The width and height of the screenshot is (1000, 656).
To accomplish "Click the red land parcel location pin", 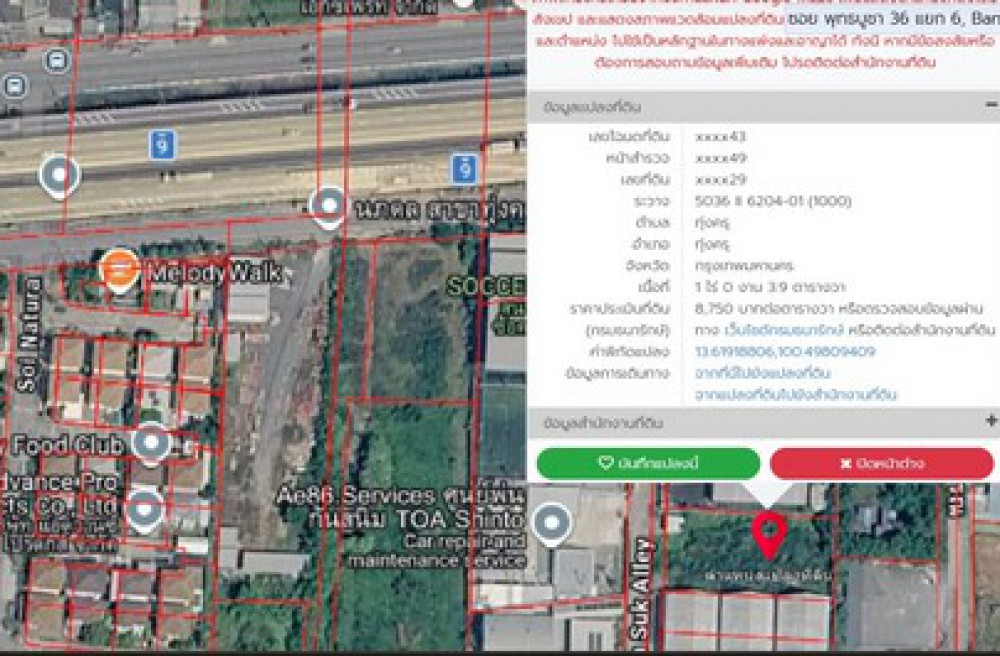I will coord(767,534).
